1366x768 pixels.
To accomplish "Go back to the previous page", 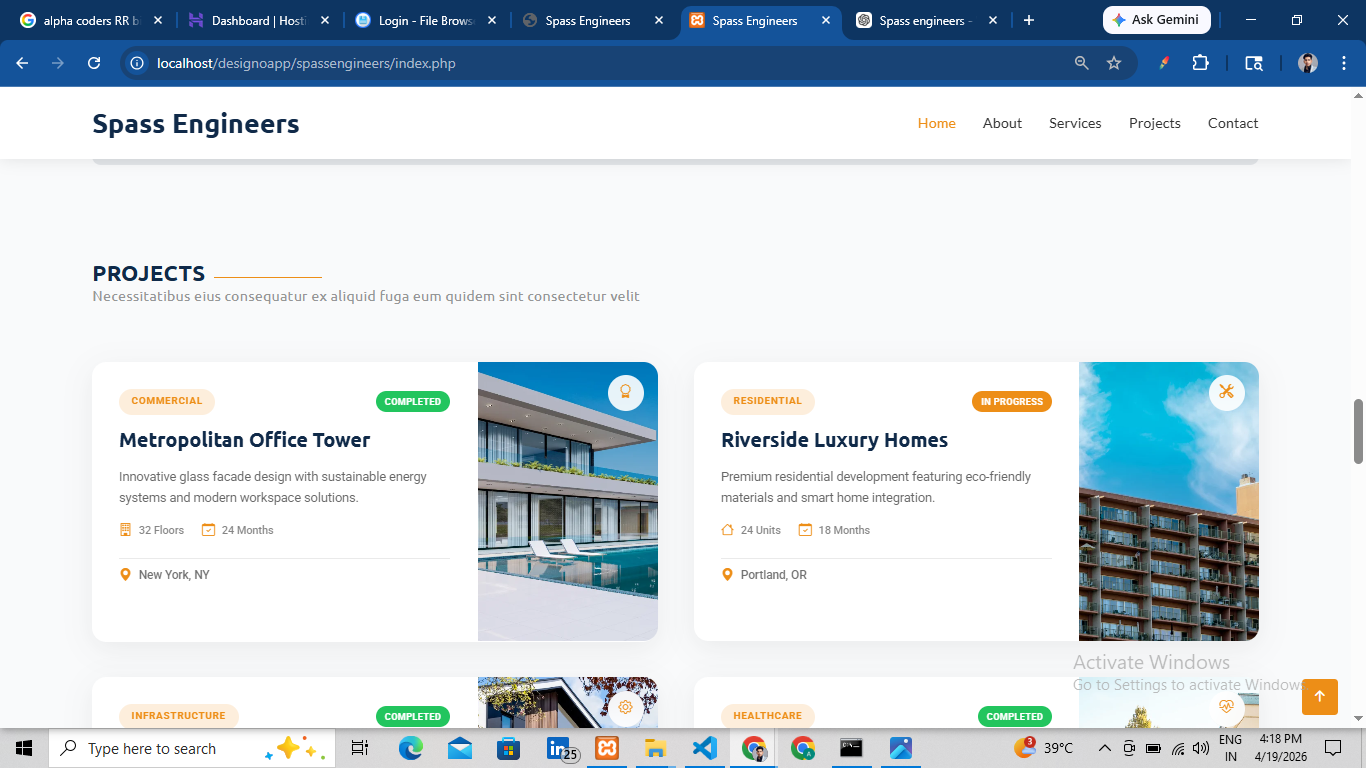I will [x=22, y=63].
